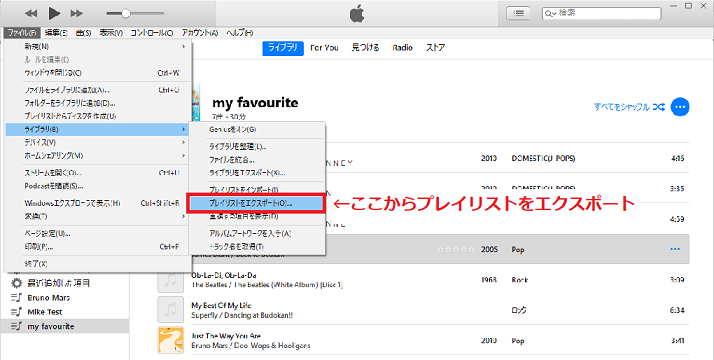Choose プレイリストからディスクを作成(U)
Image resolution: width=714 pixels, height=360 pixels.
(98, 116)
